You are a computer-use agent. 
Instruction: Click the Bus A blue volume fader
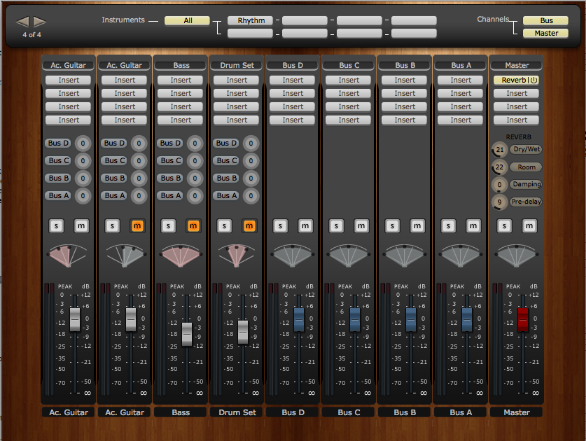467,320
